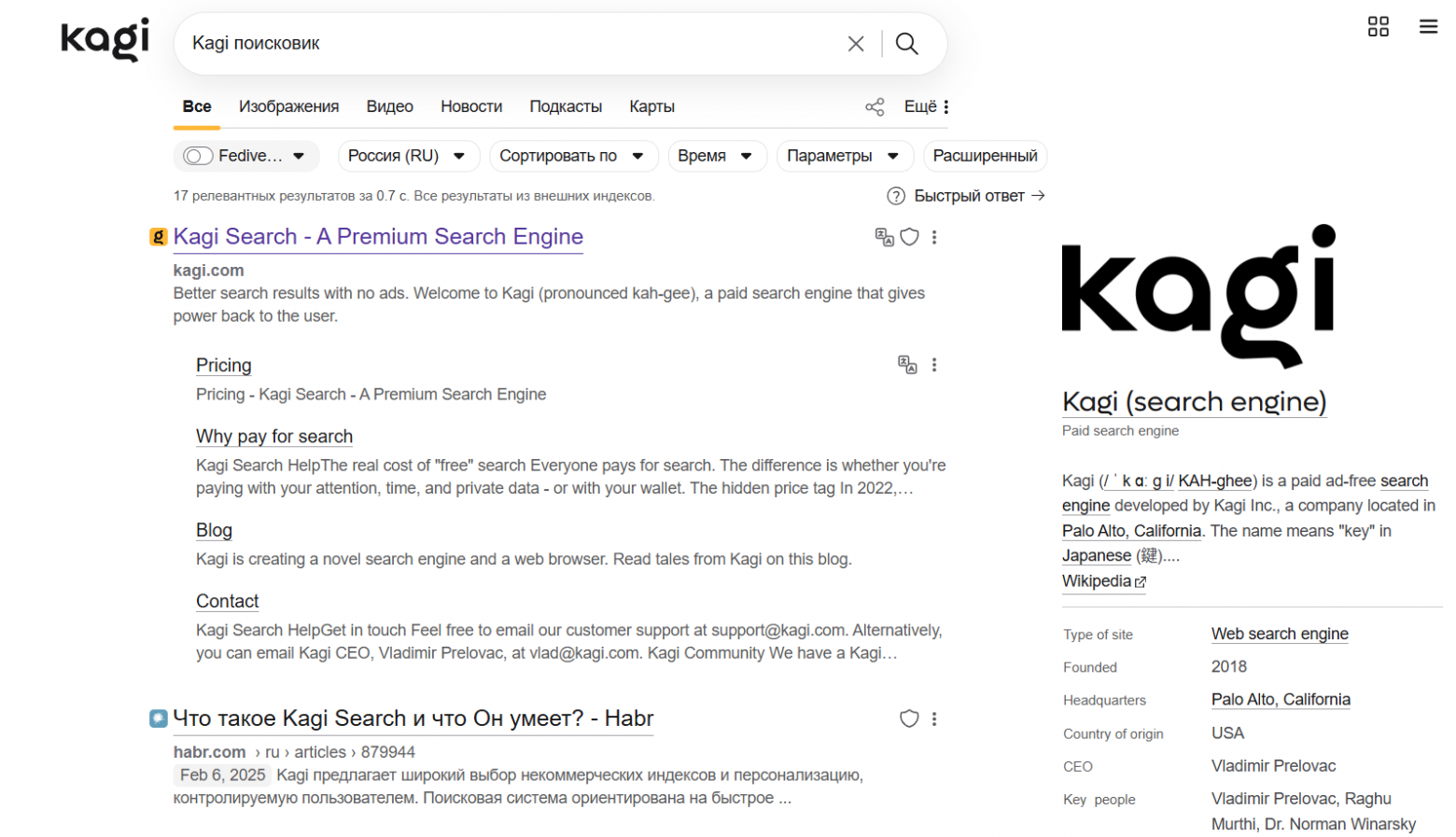Open the Pricing sub-link
This screenshot has width=1456, height=837.
224,365
